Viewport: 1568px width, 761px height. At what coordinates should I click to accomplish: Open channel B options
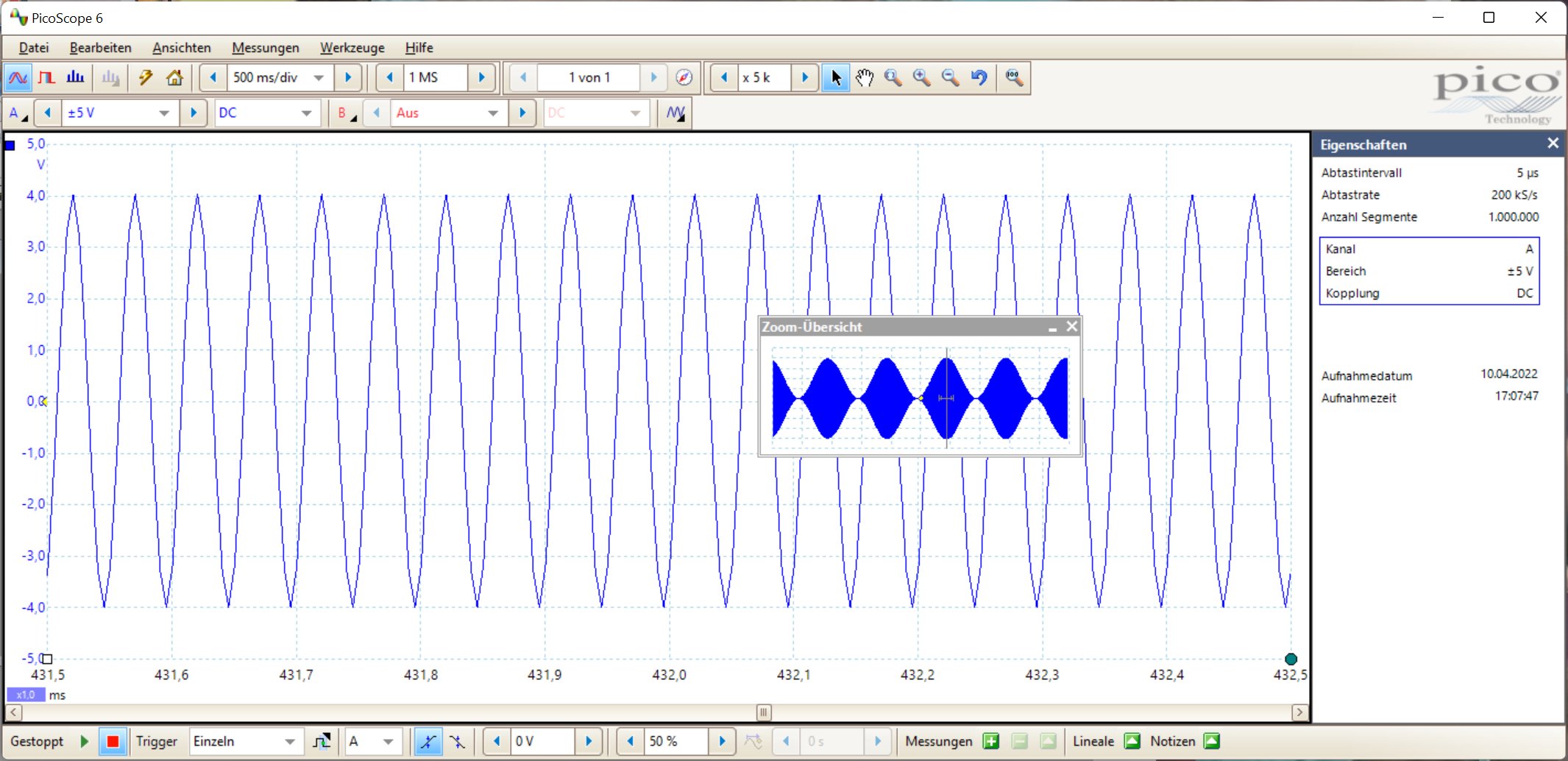click(346, 113)
